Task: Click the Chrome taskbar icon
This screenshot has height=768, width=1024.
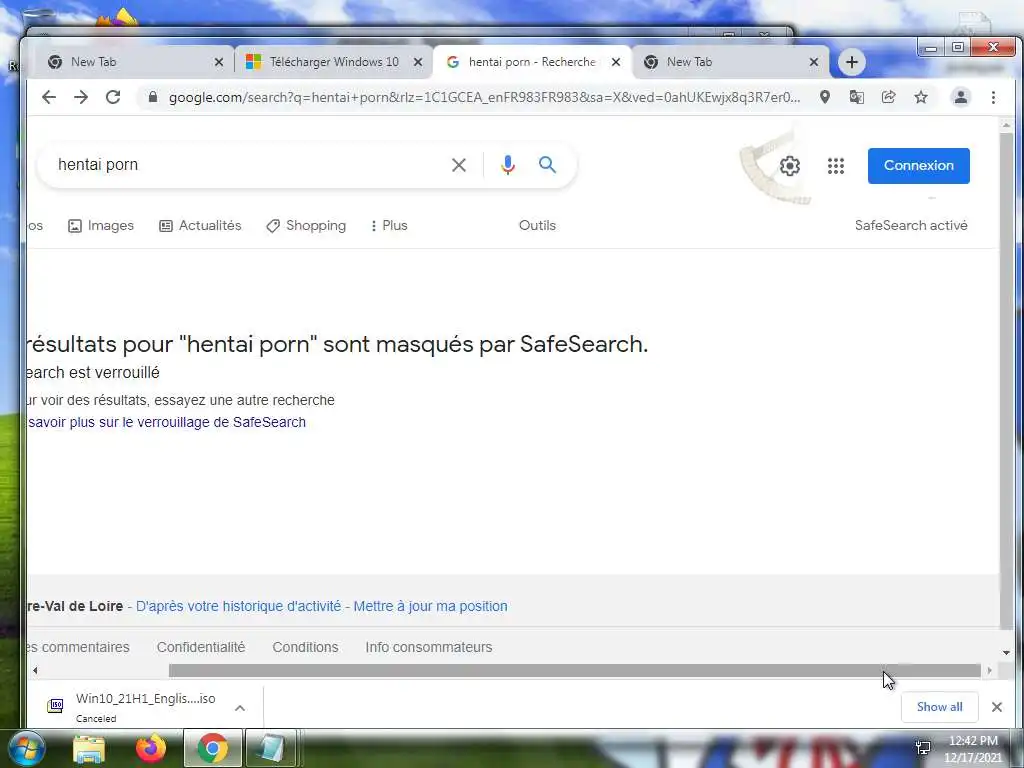Action: pyautogui.click(x=212, y=748)
